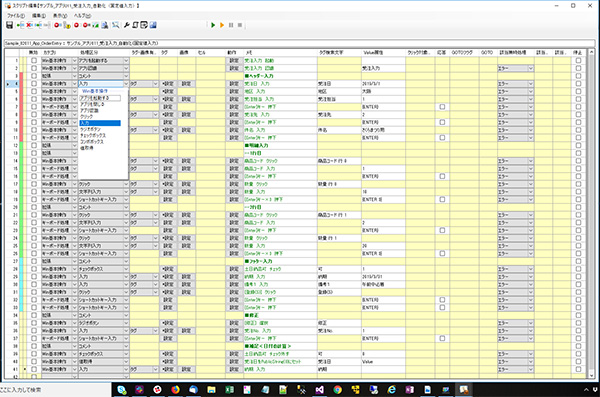This screenshot has width=600, height=397.
Task: Open the 表示(V) menu
Action: tap(60, 16)
